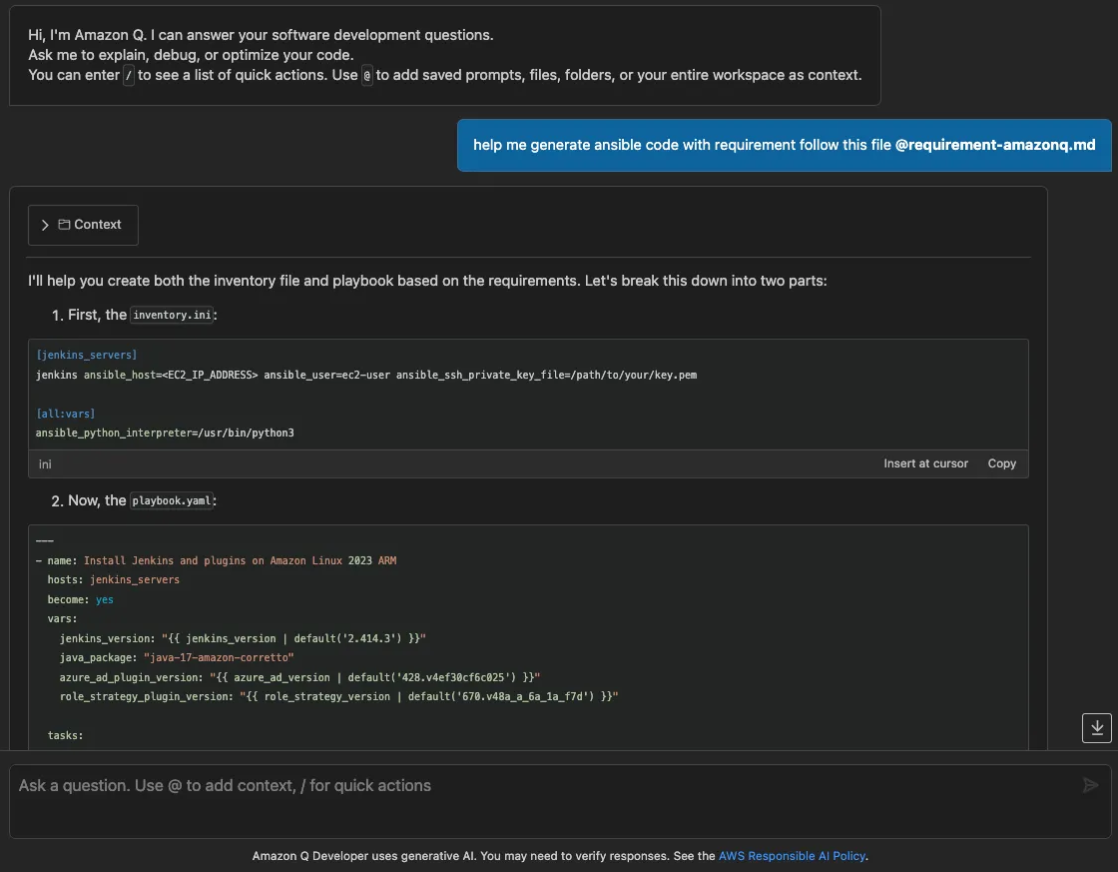Click the slash key hint in welcome message
This screenshot has width=1118, height=872.
click(x=128, y=76)
